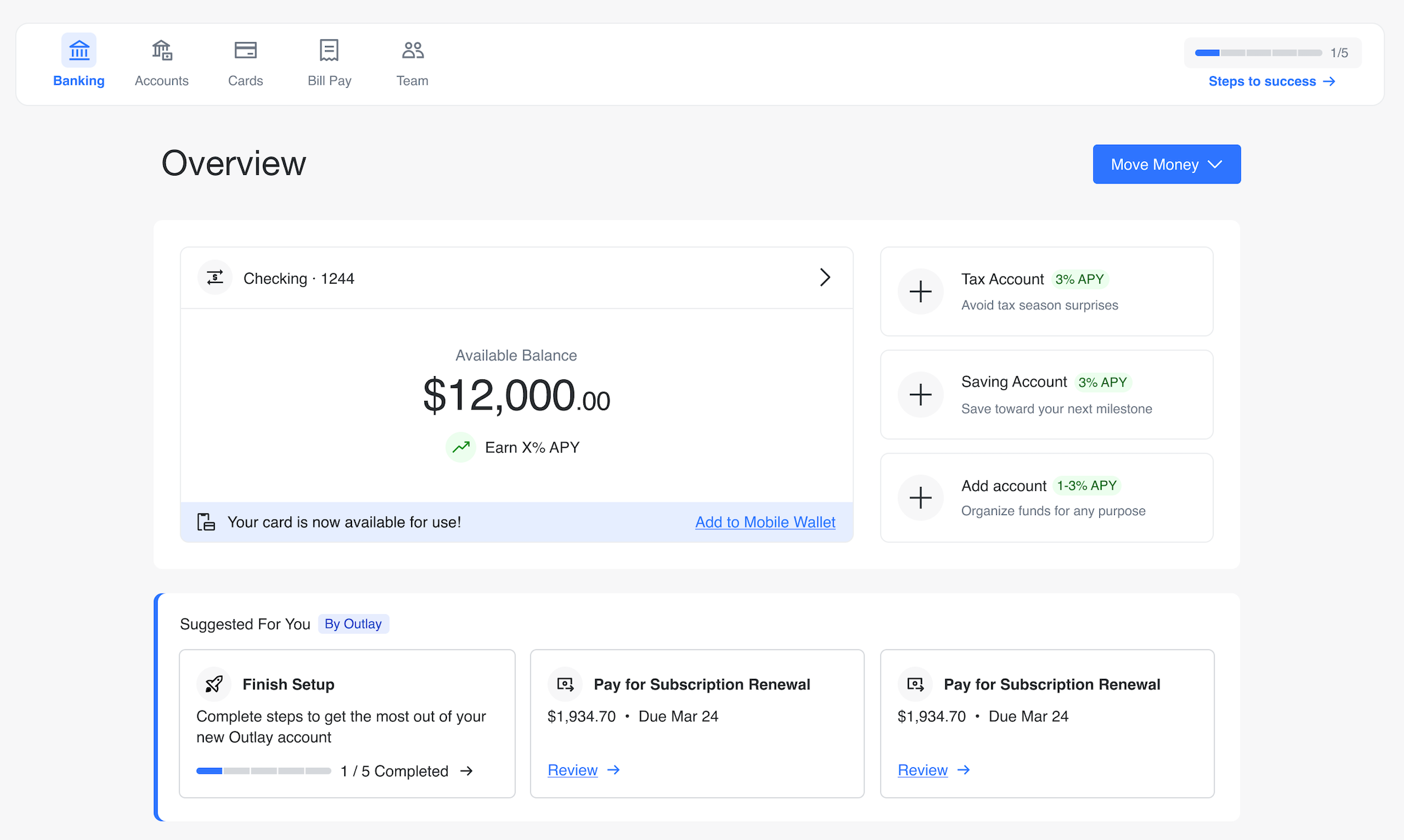Click the payment icon on first Subscription Renewal card

(565, 684)
